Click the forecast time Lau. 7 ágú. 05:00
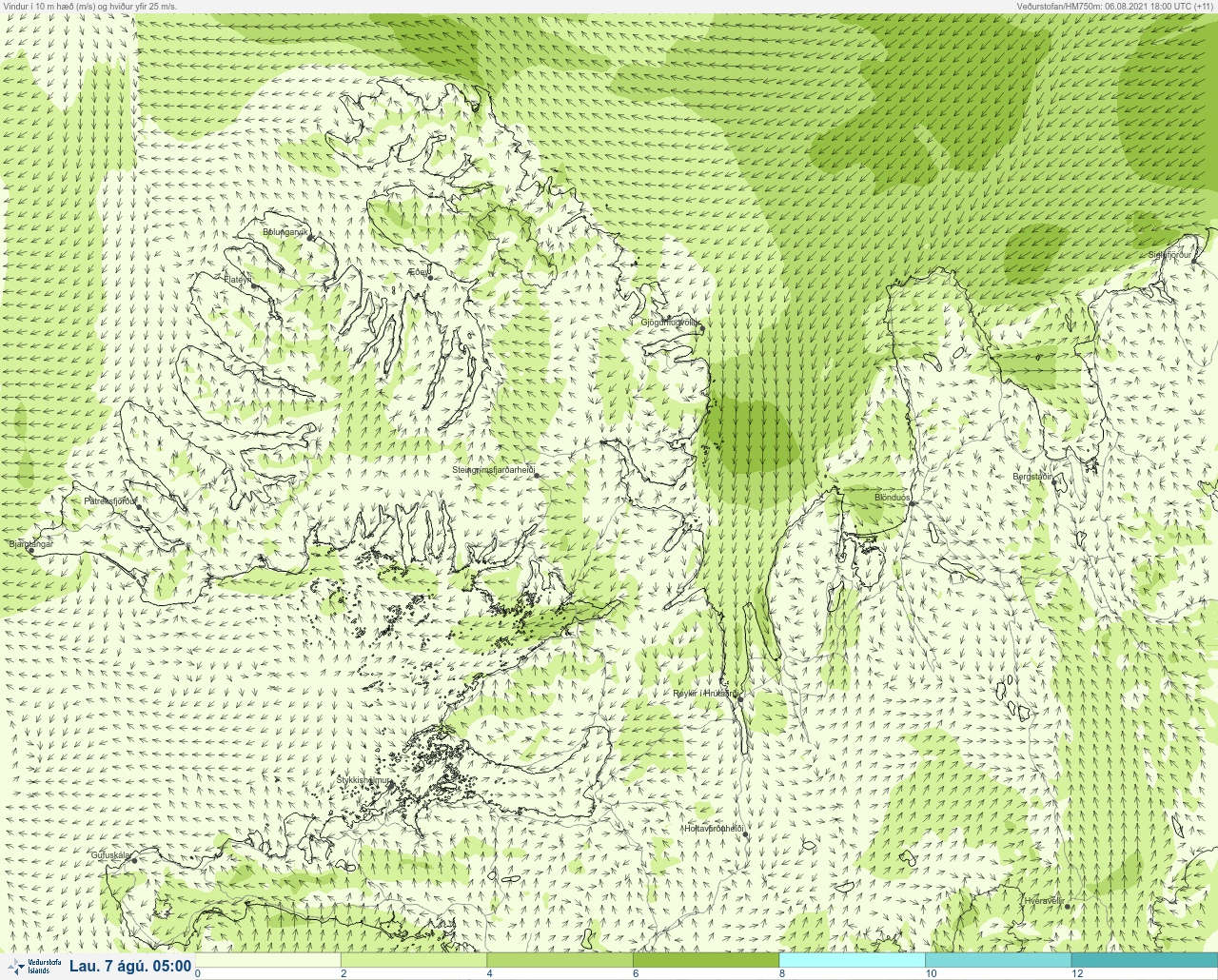This screenshot has height=980, width=1218. pyautogui.click(x=130, y=967)
